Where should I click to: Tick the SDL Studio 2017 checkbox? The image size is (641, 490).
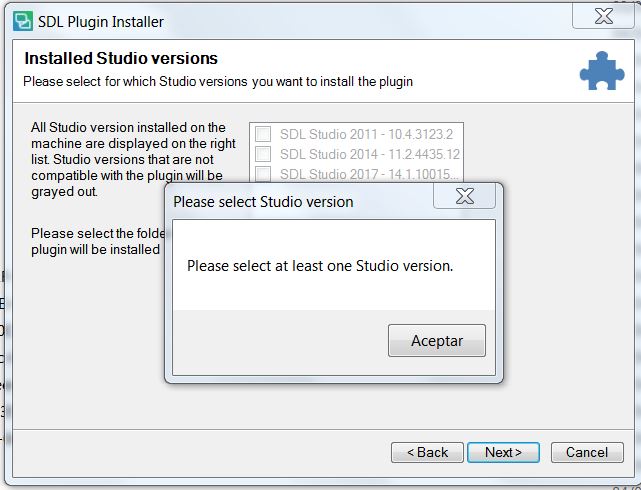pyautogui.click(x=263, y=173)
